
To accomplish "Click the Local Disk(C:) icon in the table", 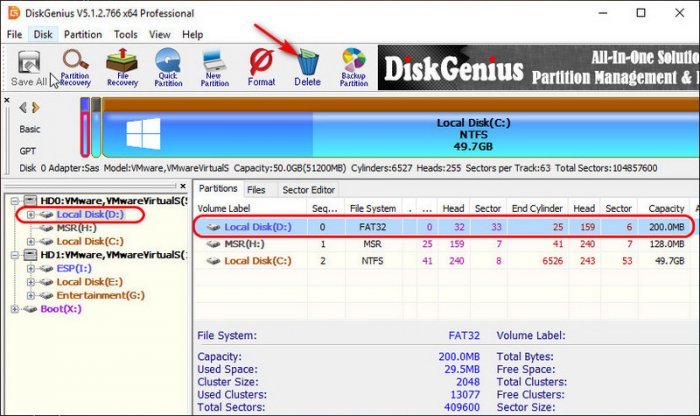I will [x=213, y=261].
